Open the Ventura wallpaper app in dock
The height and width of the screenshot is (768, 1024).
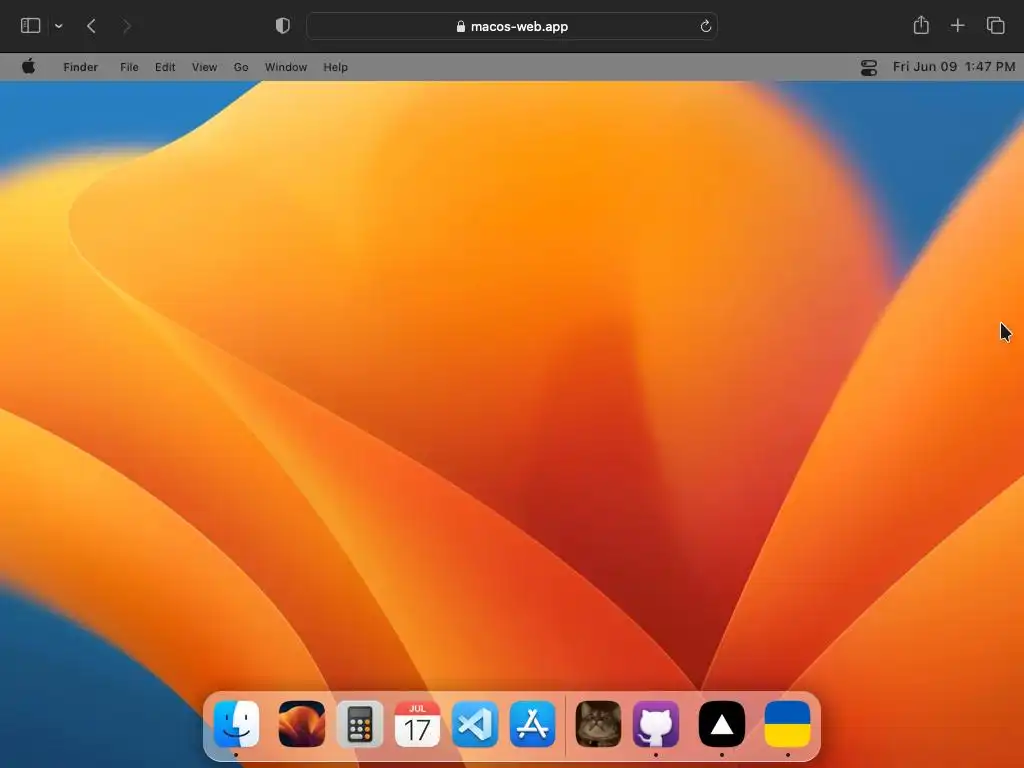coord(302,724)
